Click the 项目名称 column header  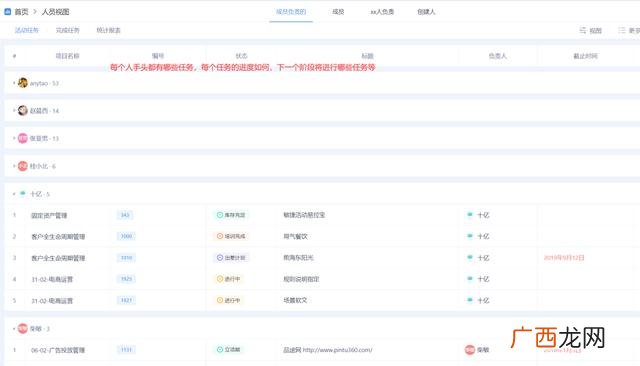click(68, 56)
